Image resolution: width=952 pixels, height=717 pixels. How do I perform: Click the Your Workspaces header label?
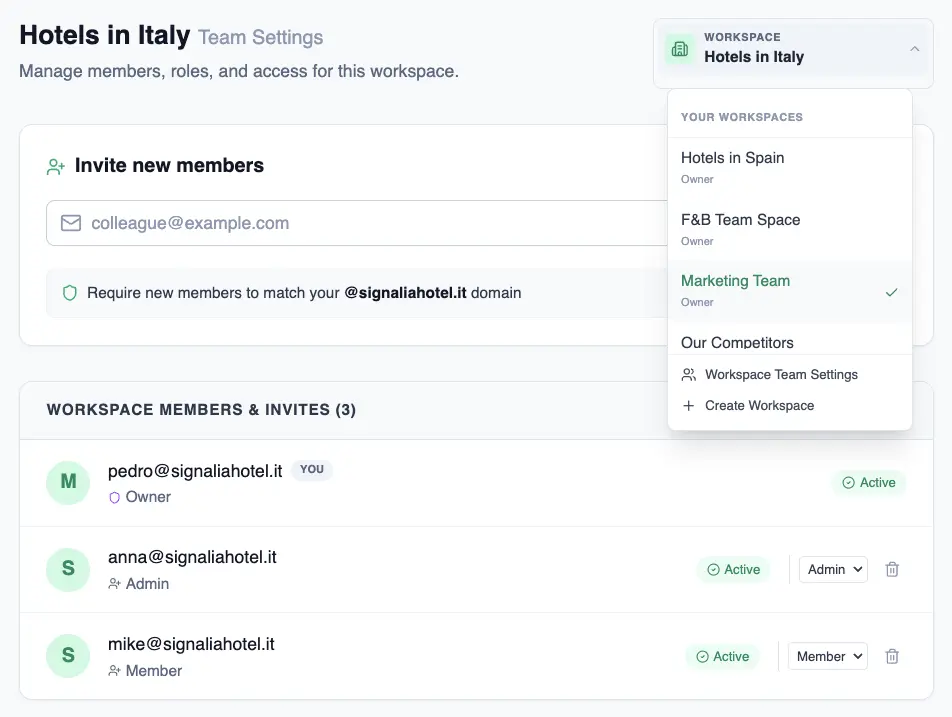point(742,117)
